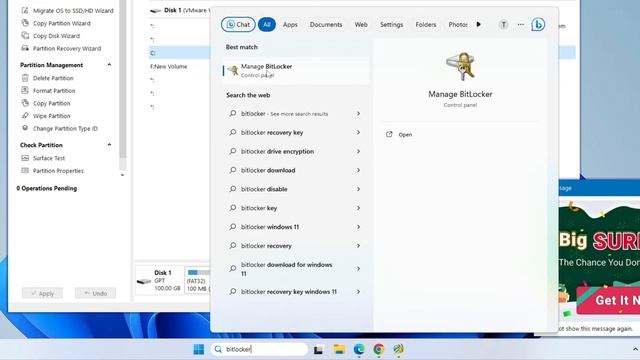The width and height of the screenshot is (640, 360).
Task: Switch to Web search filter
Action: (x=361, y=24)
